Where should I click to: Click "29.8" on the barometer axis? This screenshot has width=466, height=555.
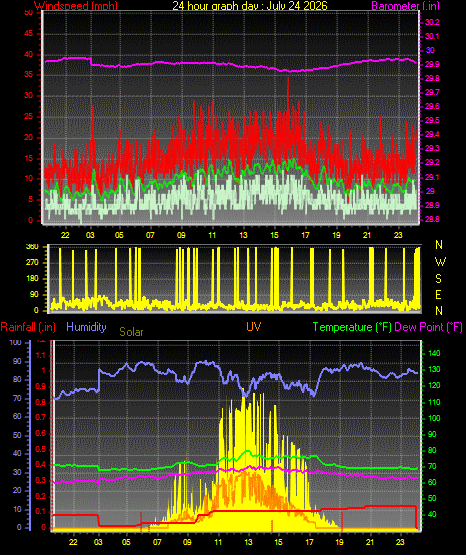(432, 78)
